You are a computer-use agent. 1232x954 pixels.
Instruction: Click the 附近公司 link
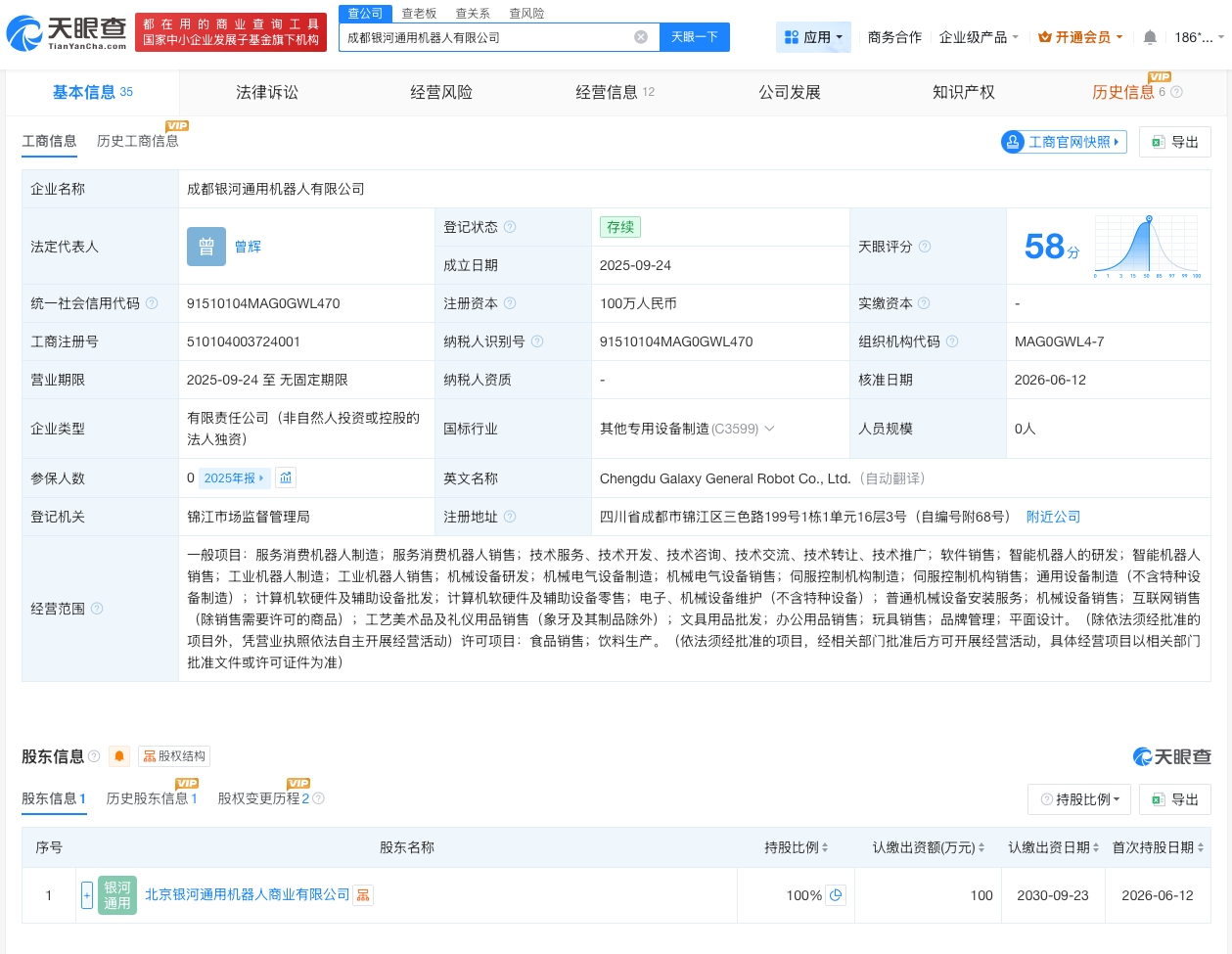[1053, 517]
